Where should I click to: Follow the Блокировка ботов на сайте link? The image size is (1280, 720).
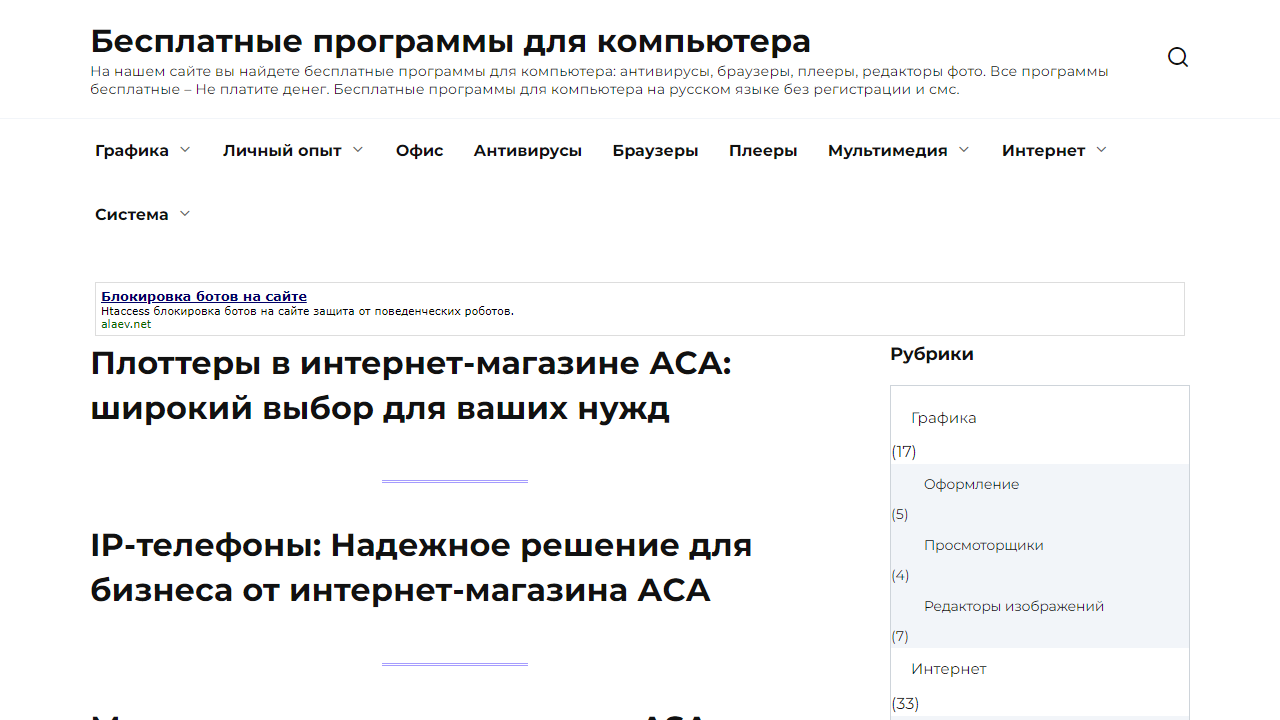[x=203, y=296]
